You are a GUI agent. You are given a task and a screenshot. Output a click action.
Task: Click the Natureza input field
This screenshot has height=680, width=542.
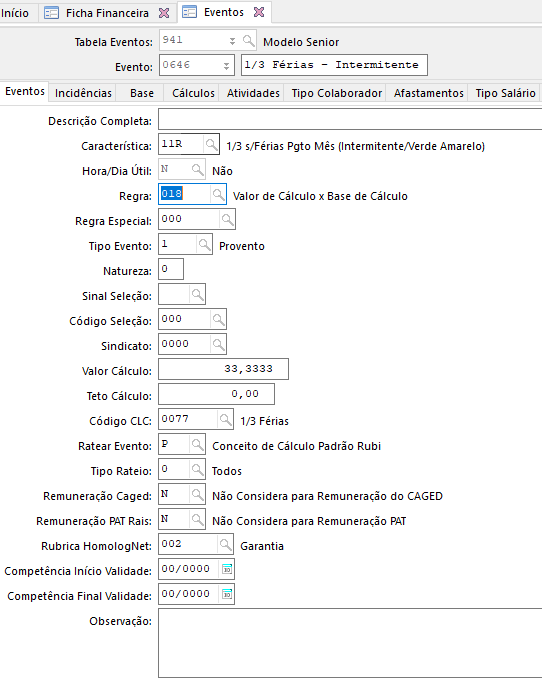click(x=171, y=269)
